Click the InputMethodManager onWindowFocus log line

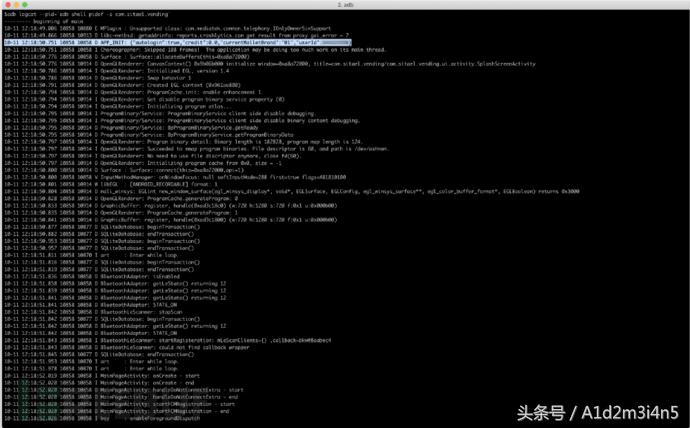(175, 177)
